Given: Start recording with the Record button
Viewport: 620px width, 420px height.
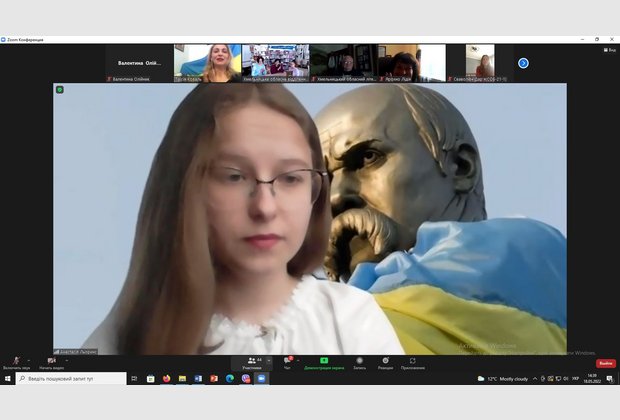Looking at the screenshot, I should coord(359,362).
